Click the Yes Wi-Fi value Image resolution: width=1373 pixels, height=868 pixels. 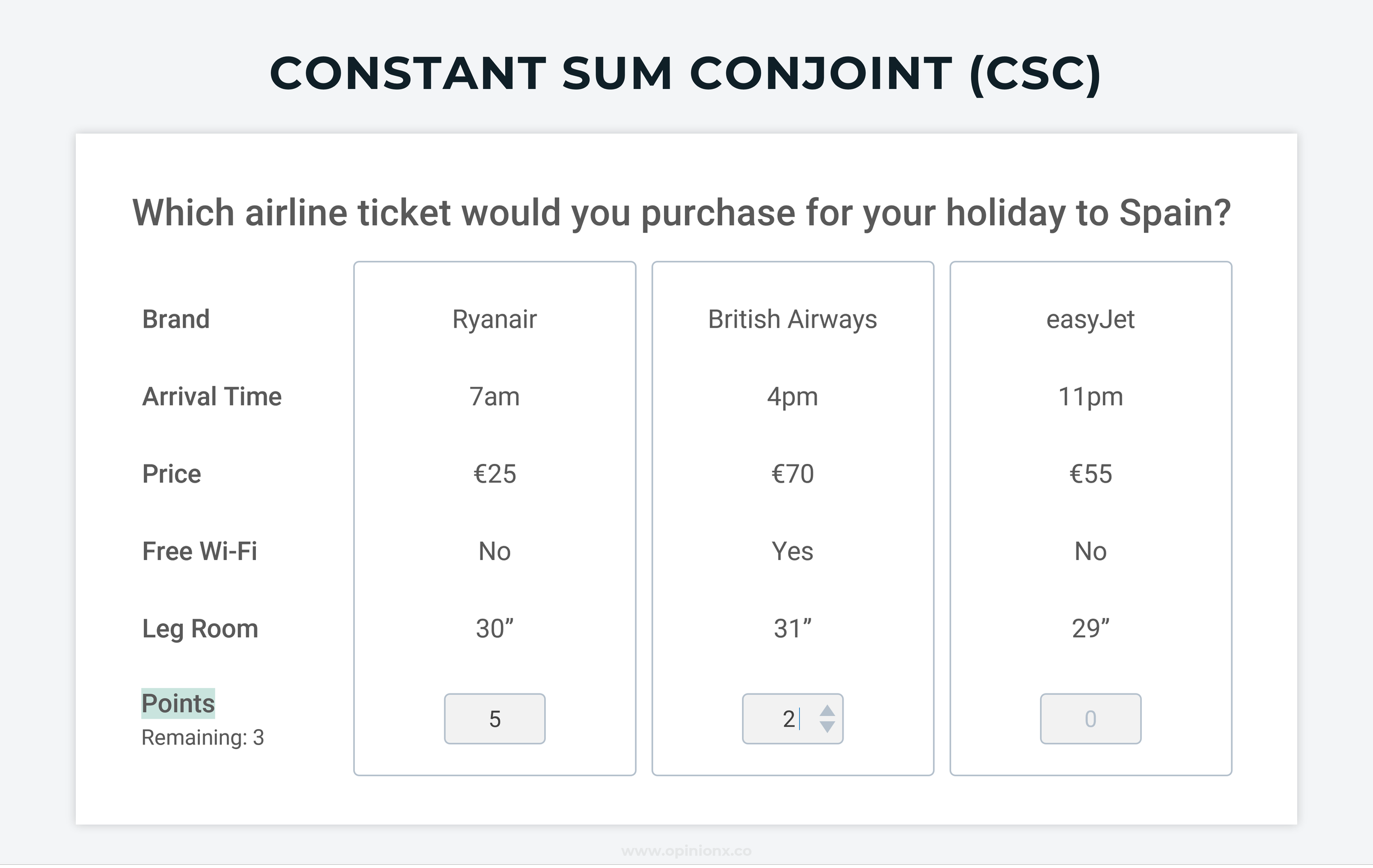(792, 552)
